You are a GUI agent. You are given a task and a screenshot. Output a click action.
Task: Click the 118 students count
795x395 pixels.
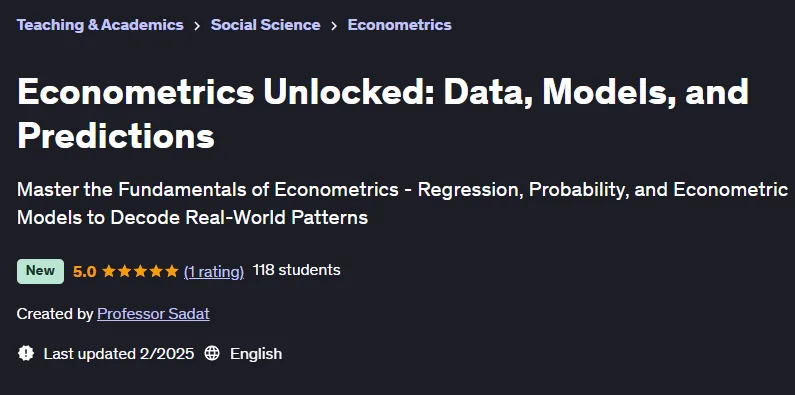[x=296, y=270]
